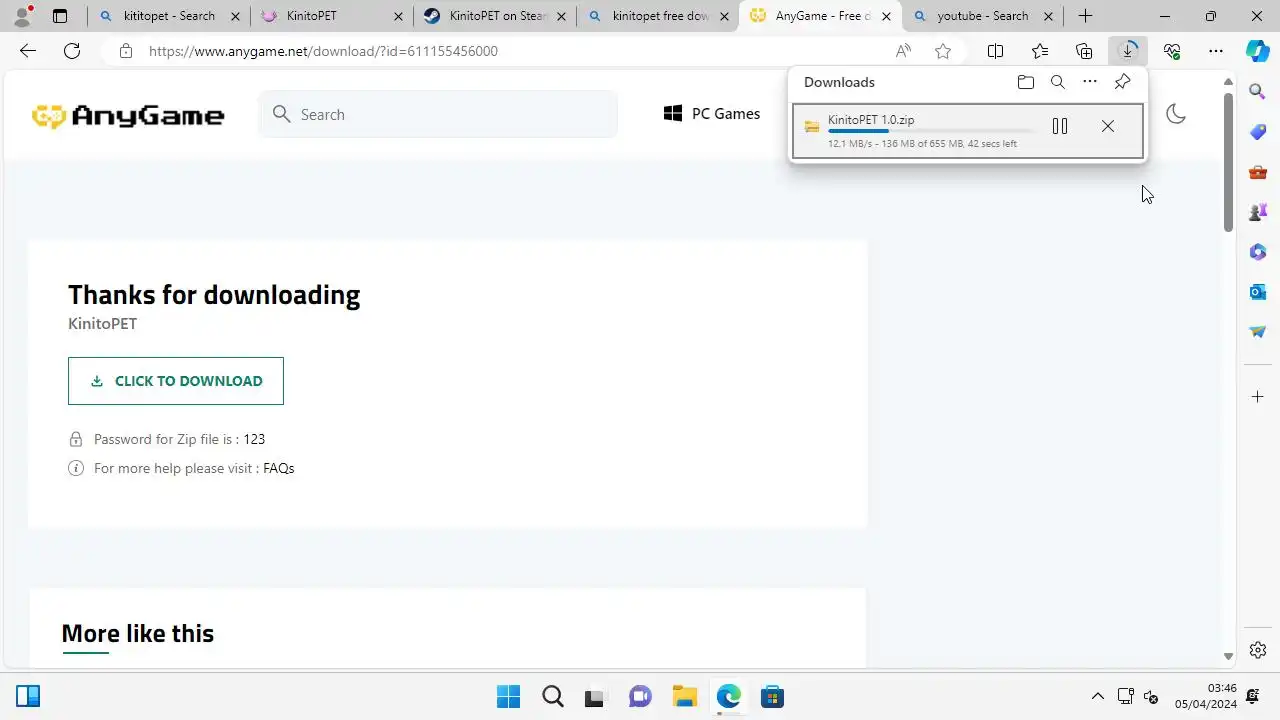The image size is (1280, 720).
Task: Customize sidebar with plus icon
Action: point(1258,397)
